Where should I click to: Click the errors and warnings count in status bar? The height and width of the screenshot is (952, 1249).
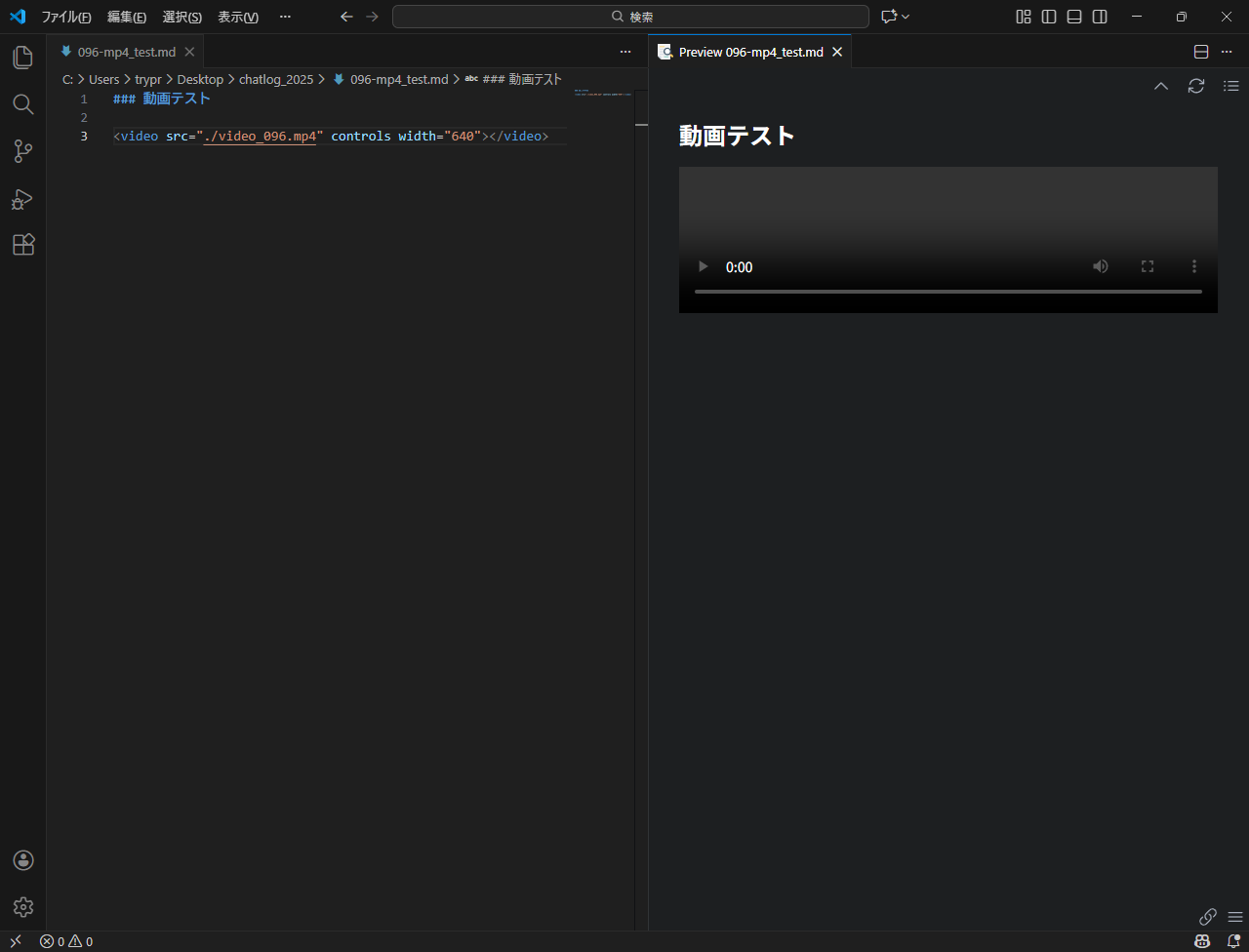[66, 941]
